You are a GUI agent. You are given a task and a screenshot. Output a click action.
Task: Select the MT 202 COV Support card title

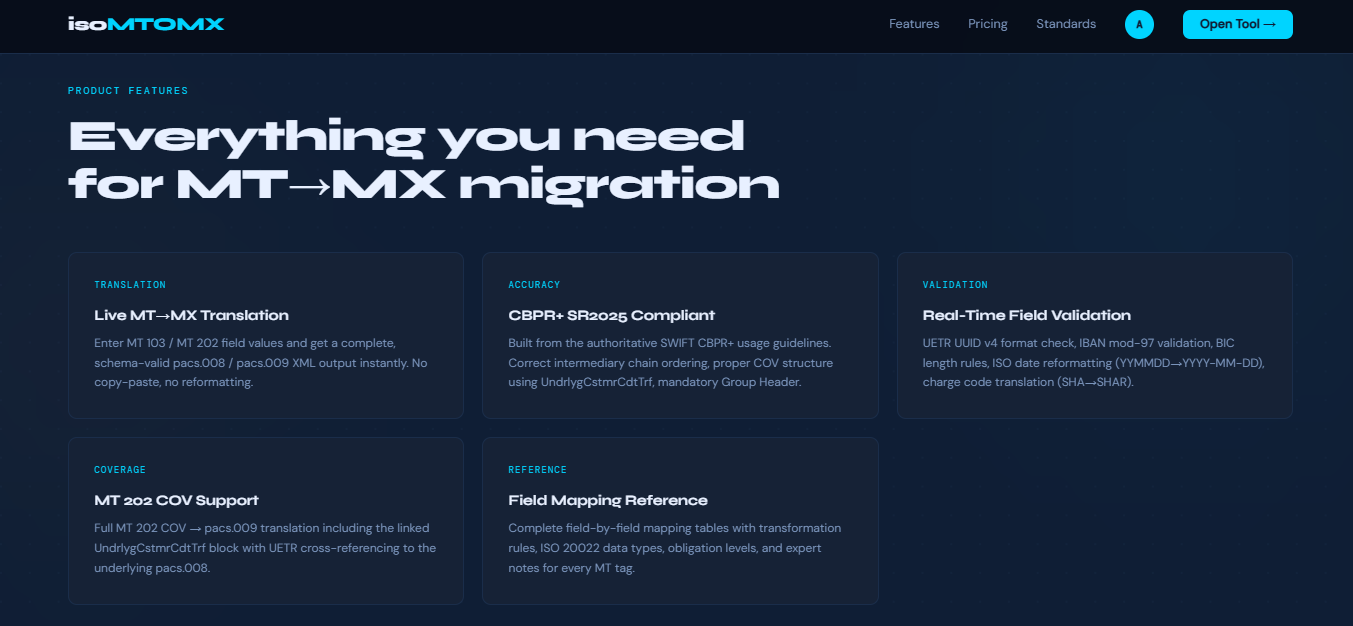[176, 500]
